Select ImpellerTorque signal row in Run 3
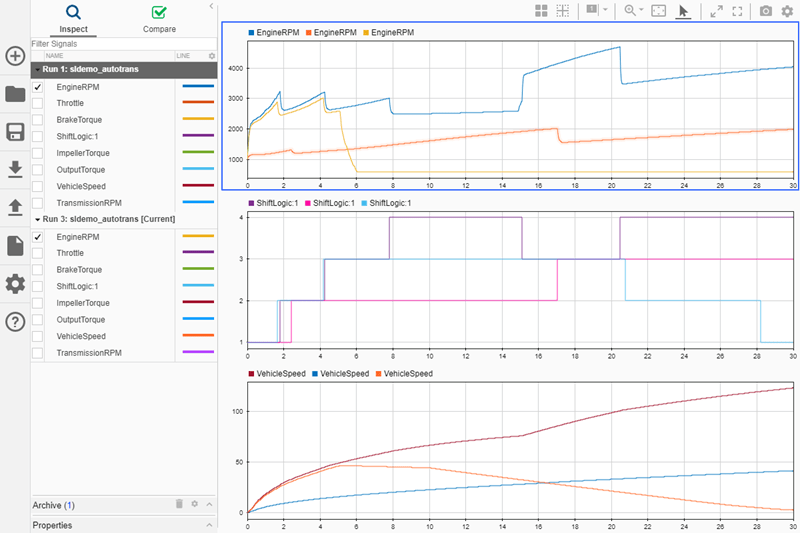 124,303
